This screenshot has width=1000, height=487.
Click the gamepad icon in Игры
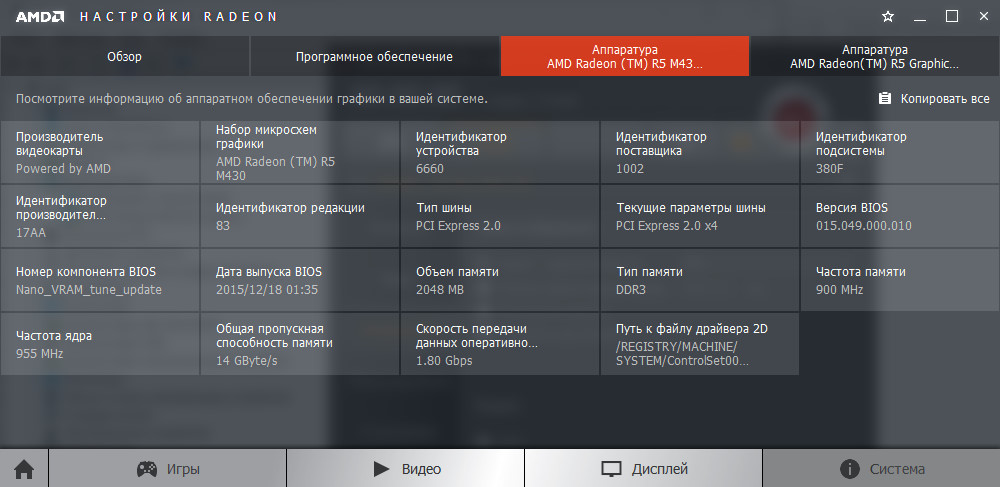pos(147,470)
